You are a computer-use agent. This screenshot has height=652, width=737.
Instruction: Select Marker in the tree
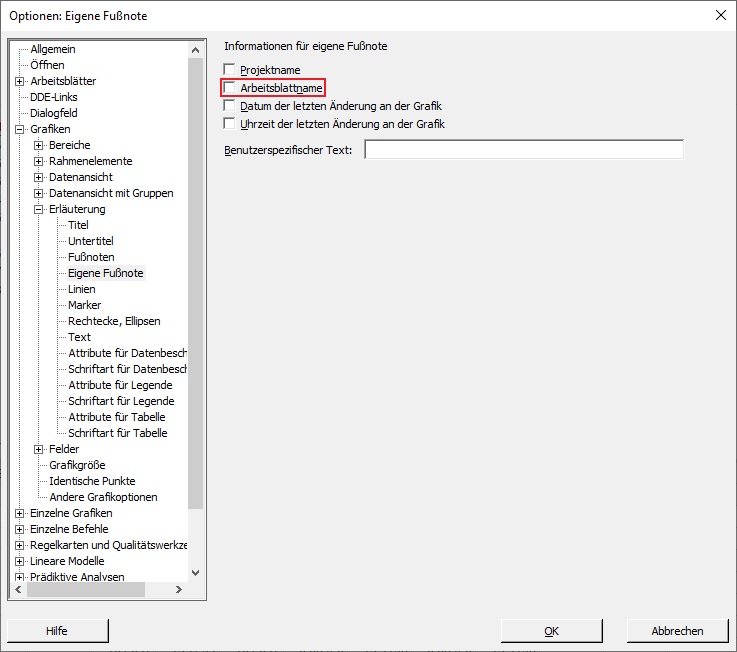click(85, 305)
